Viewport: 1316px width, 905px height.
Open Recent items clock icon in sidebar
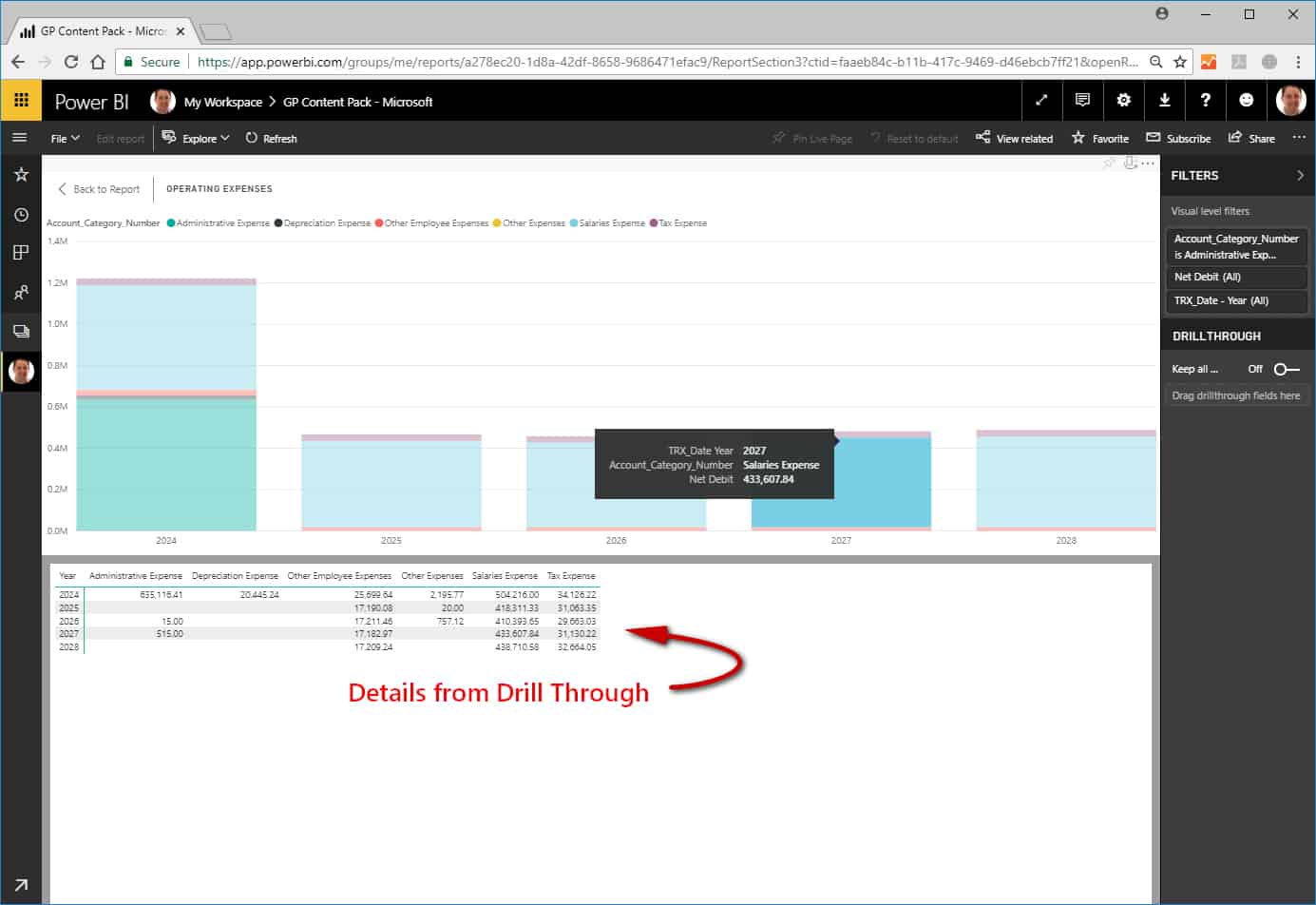pyautogui.click(x=21, y=215)
